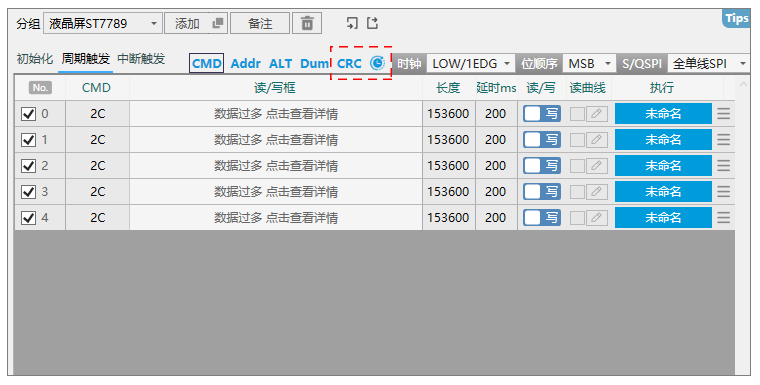Click the table scrollbar up arrow
Screen dimensions: 760x385
[743, 84]
